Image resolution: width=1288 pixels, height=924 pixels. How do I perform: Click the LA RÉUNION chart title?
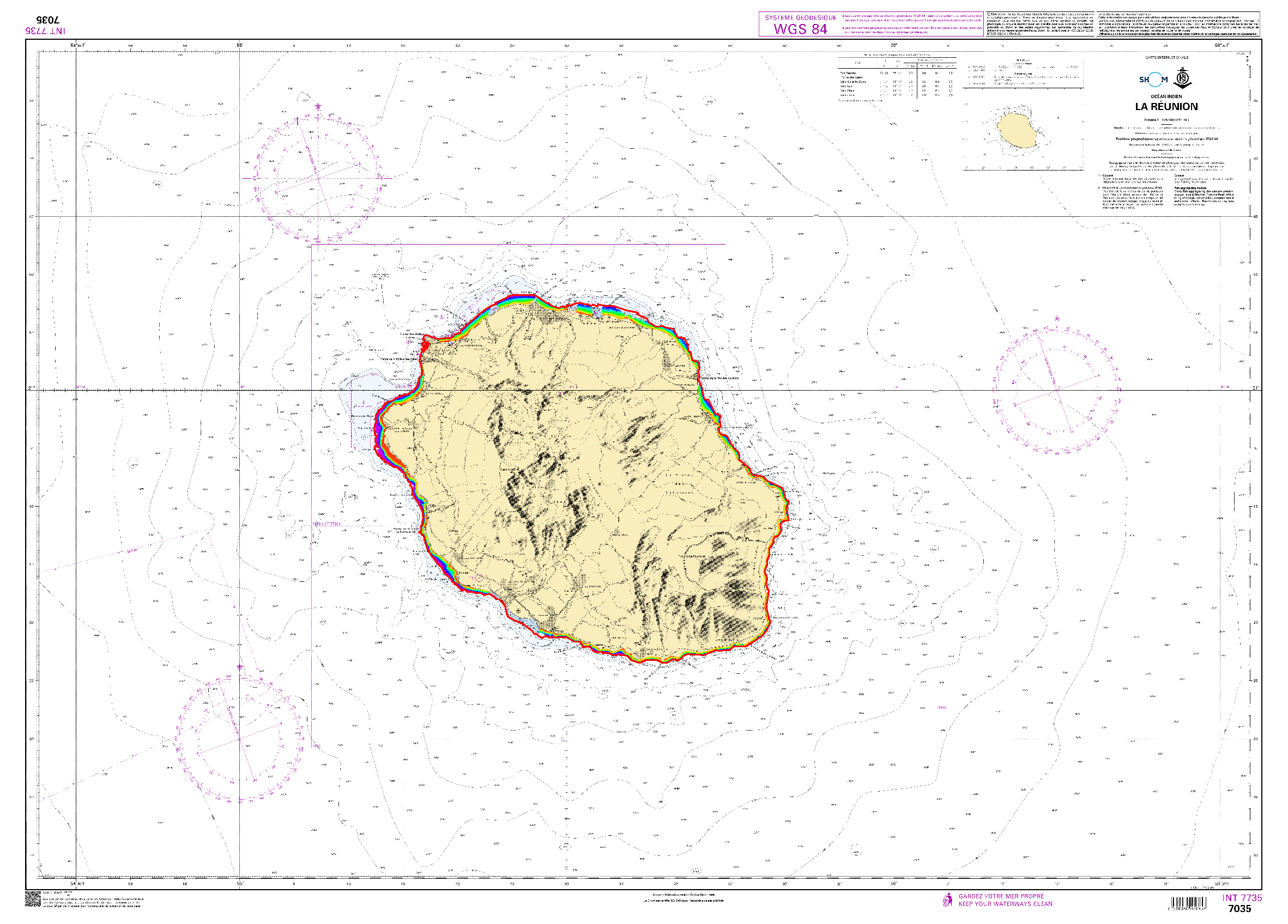click(1166, 107)
